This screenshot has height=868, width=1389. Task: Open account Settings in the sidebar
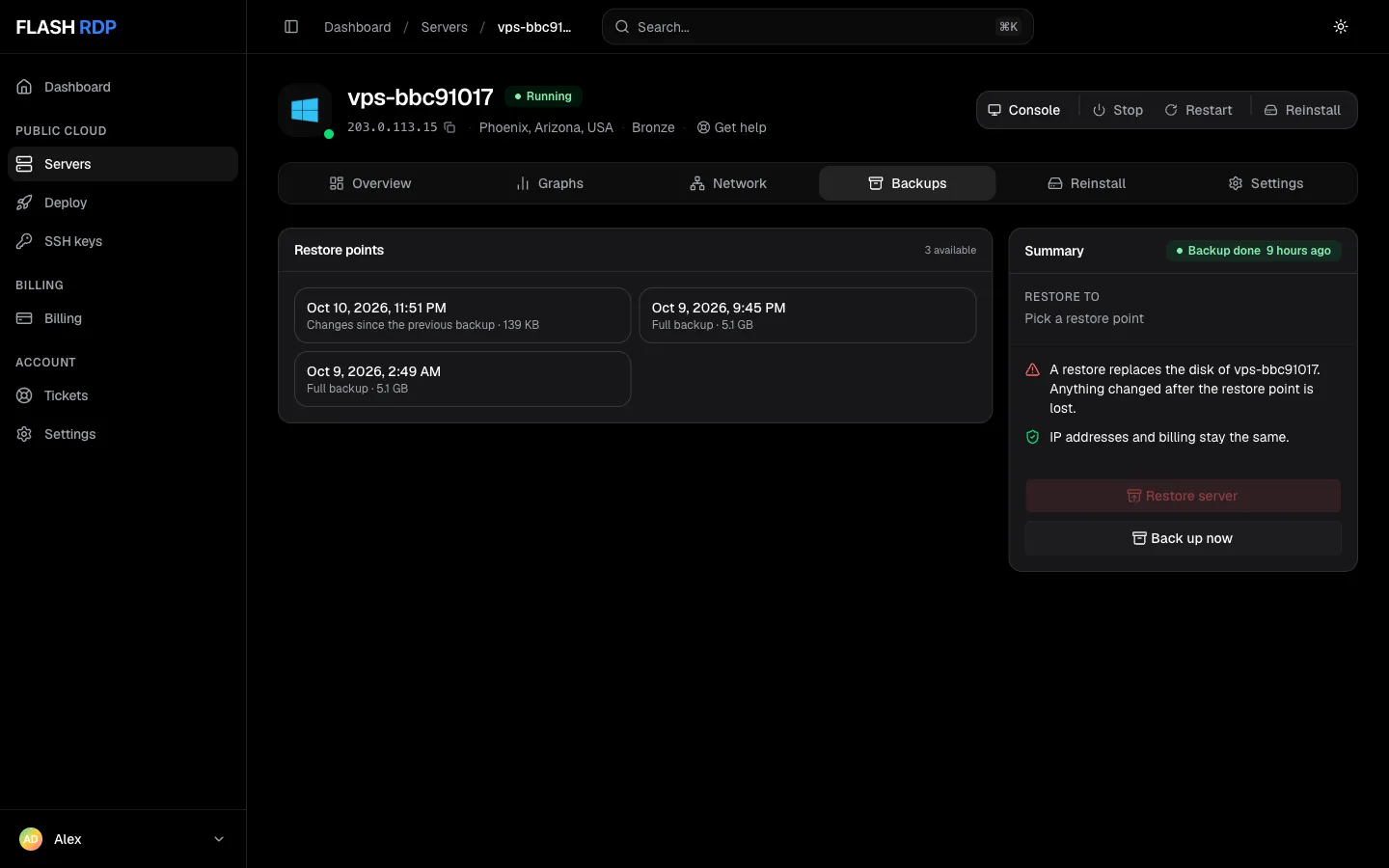123,434
